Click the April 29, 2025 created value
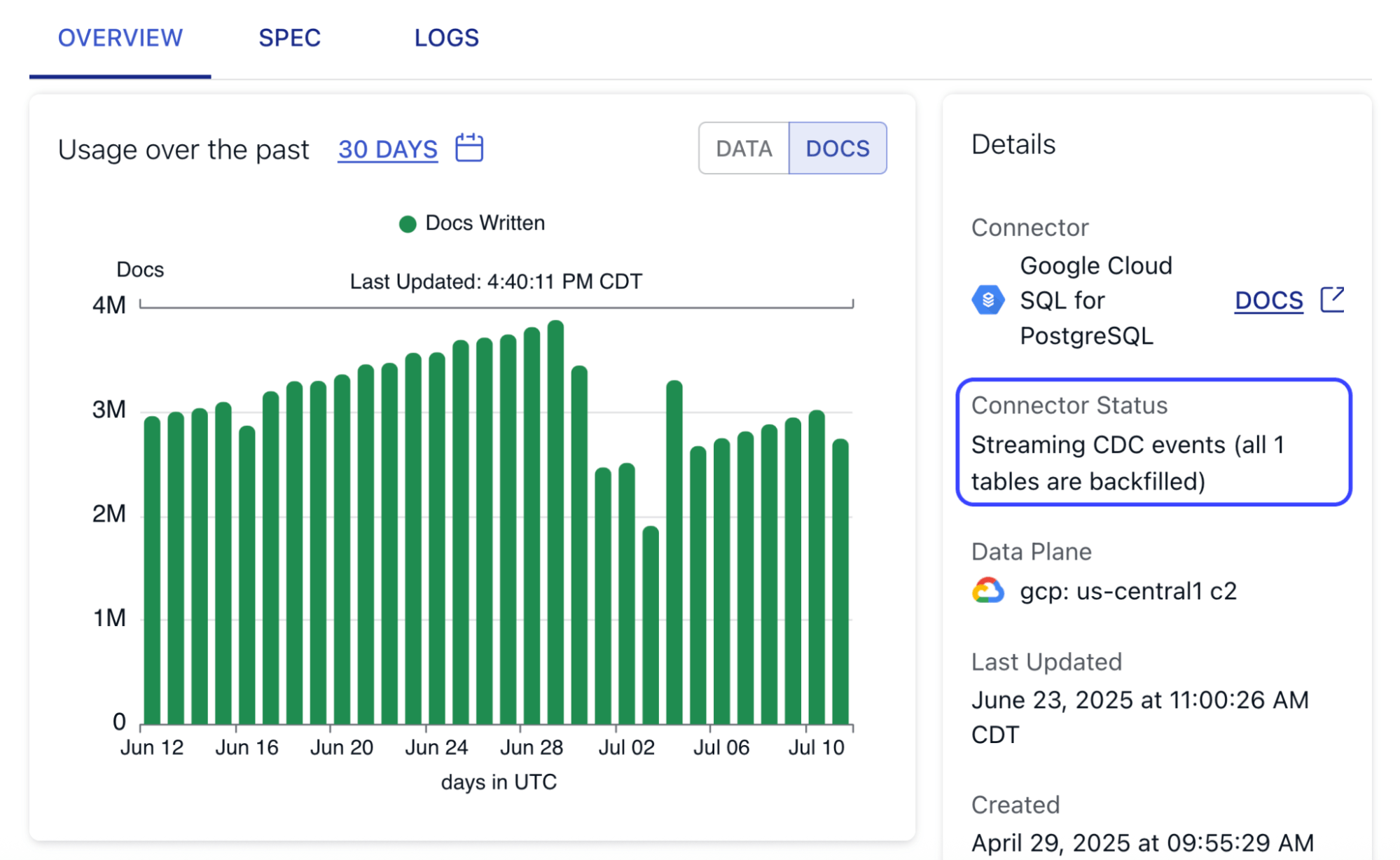 tap(1142, 842)
